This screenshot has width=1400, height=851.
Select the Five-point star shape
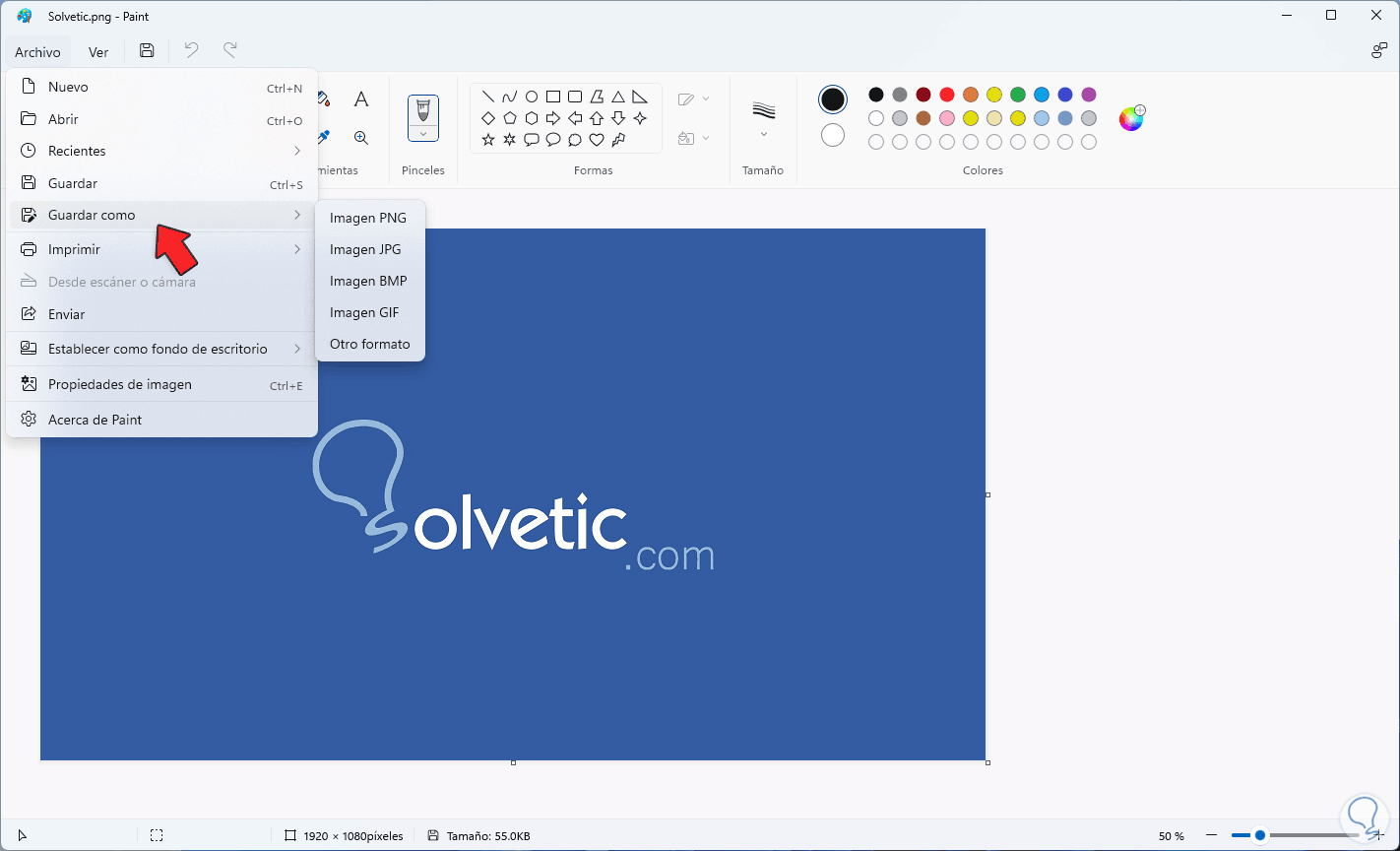point(488,140)
